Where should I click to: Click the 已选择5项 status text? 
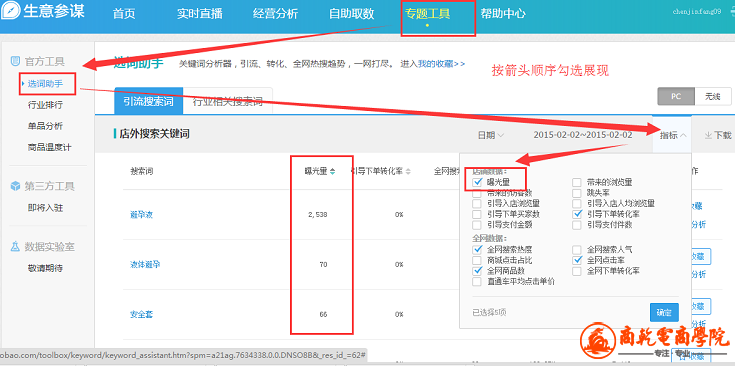point(489,312)
